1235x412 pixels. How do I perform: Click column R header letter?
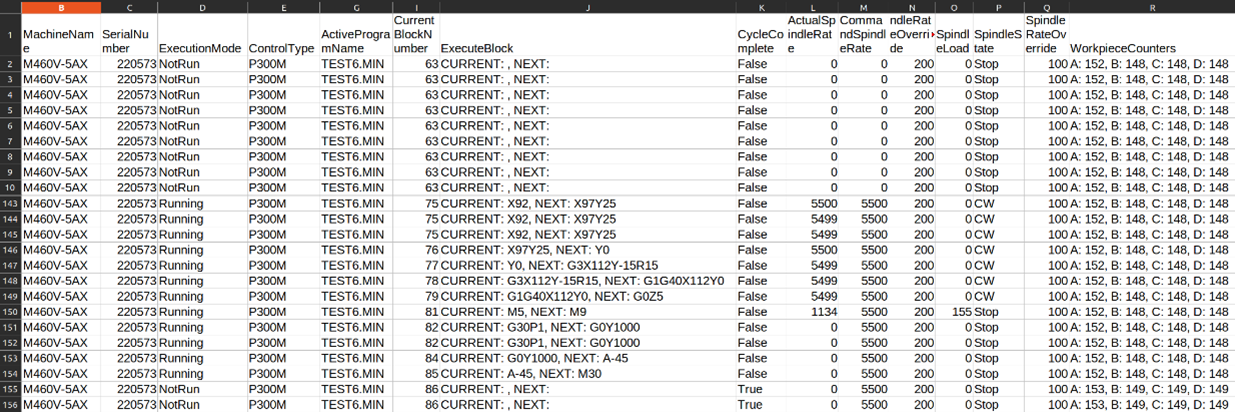click(x=1151, y=6)
